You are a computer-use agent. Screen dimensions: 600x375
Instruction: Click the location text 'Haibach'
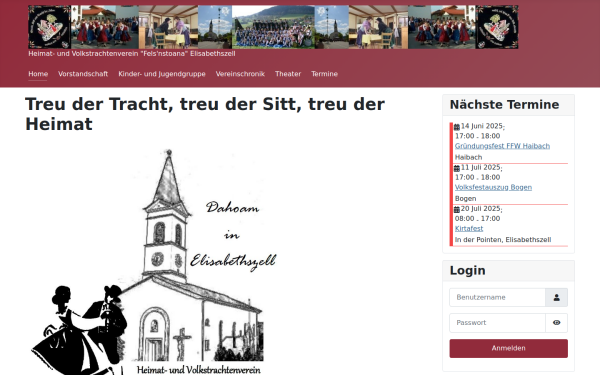tap(468, 157)
